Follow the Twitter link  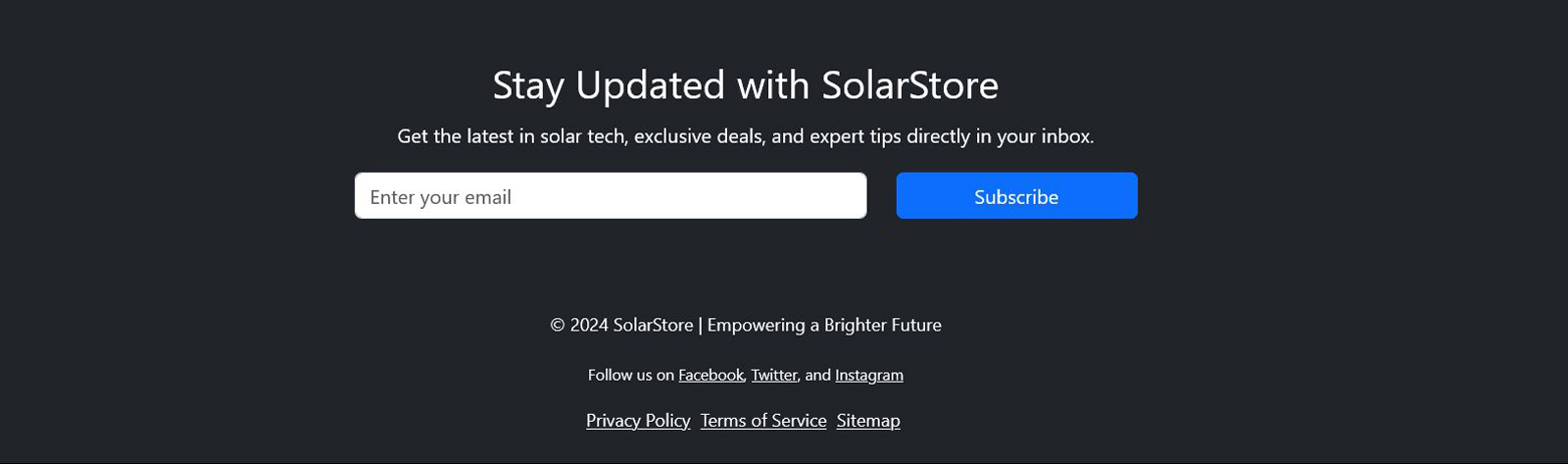pyautogui.click(x=774, y=375)
